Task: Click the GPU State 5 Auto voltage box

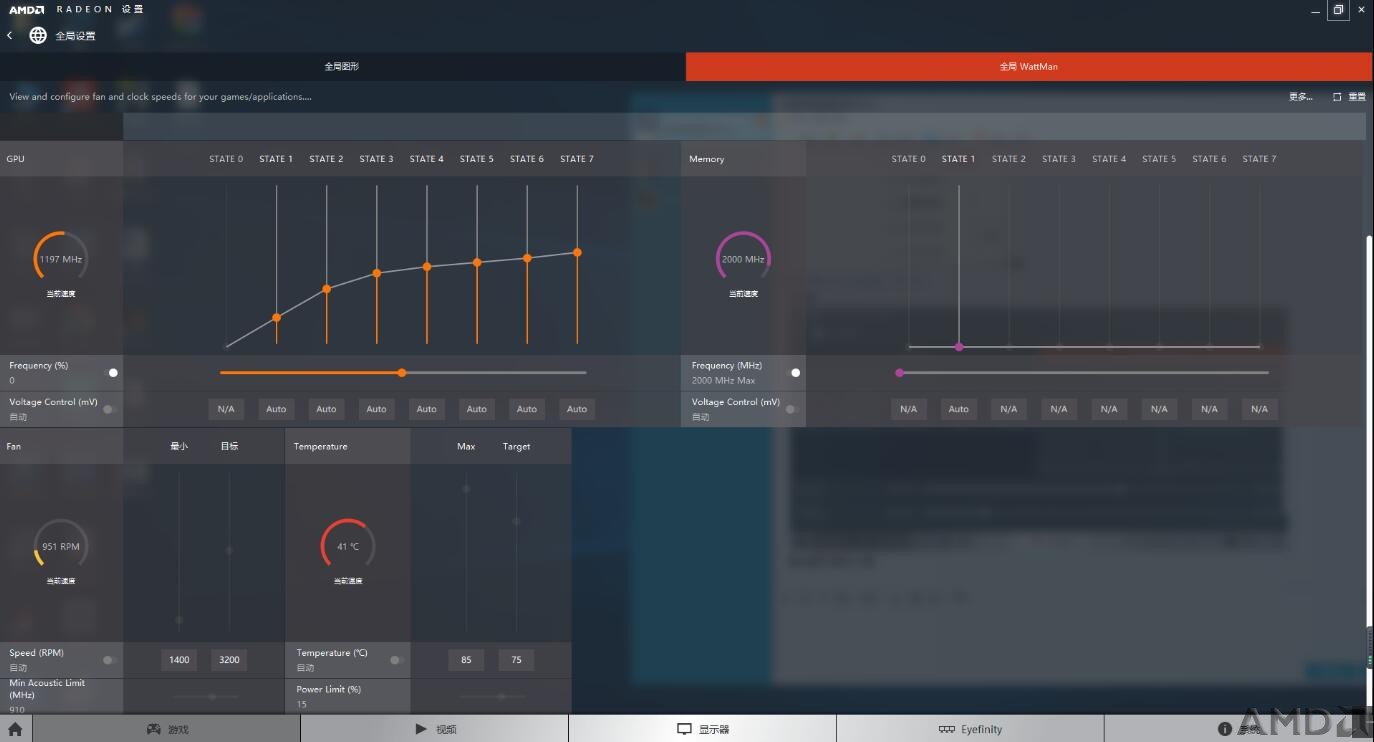Action: pyautogui.click(x=477, y=409)
